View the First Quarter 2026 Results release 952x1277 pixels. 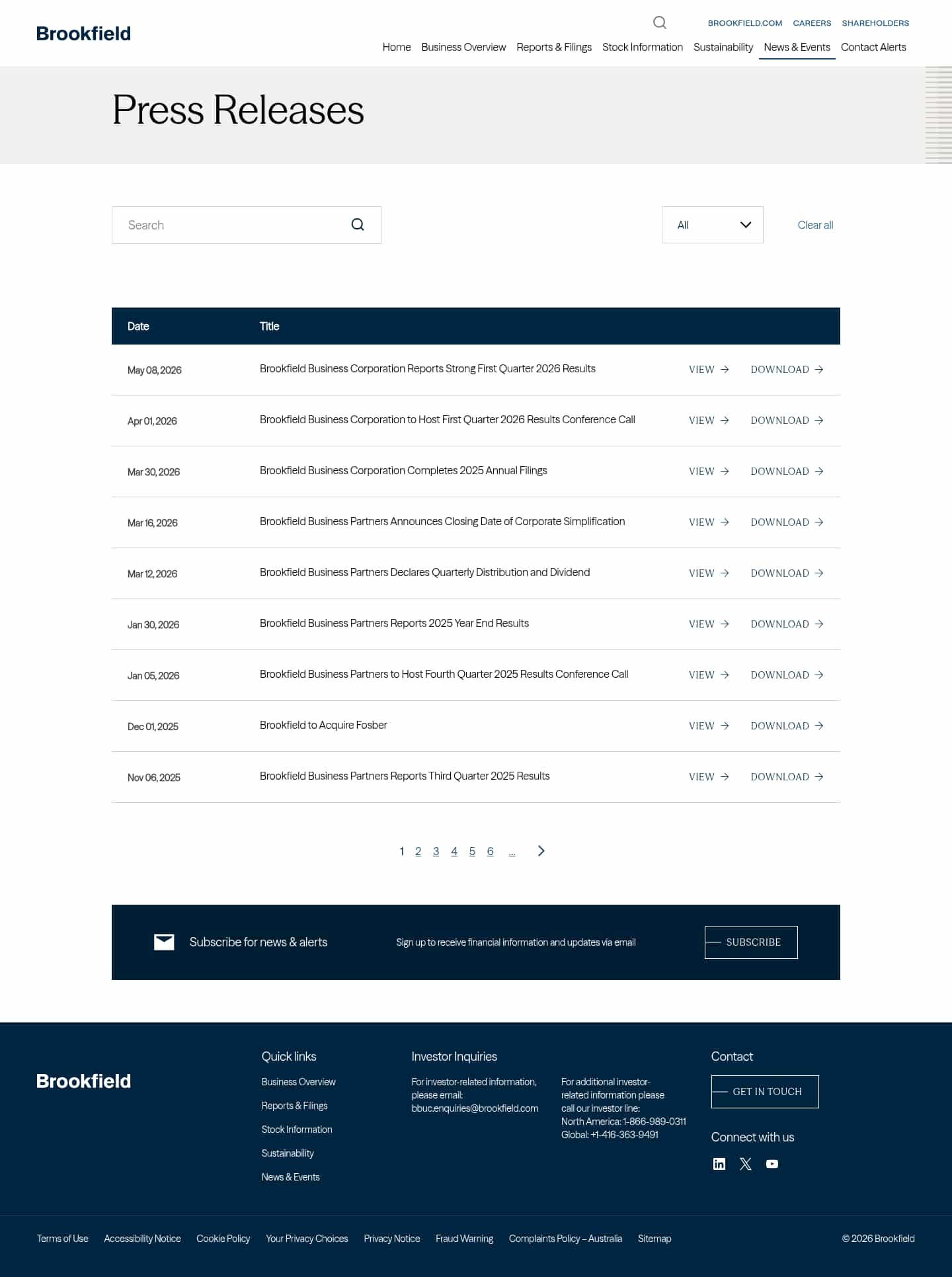click(x=709, y=370)
